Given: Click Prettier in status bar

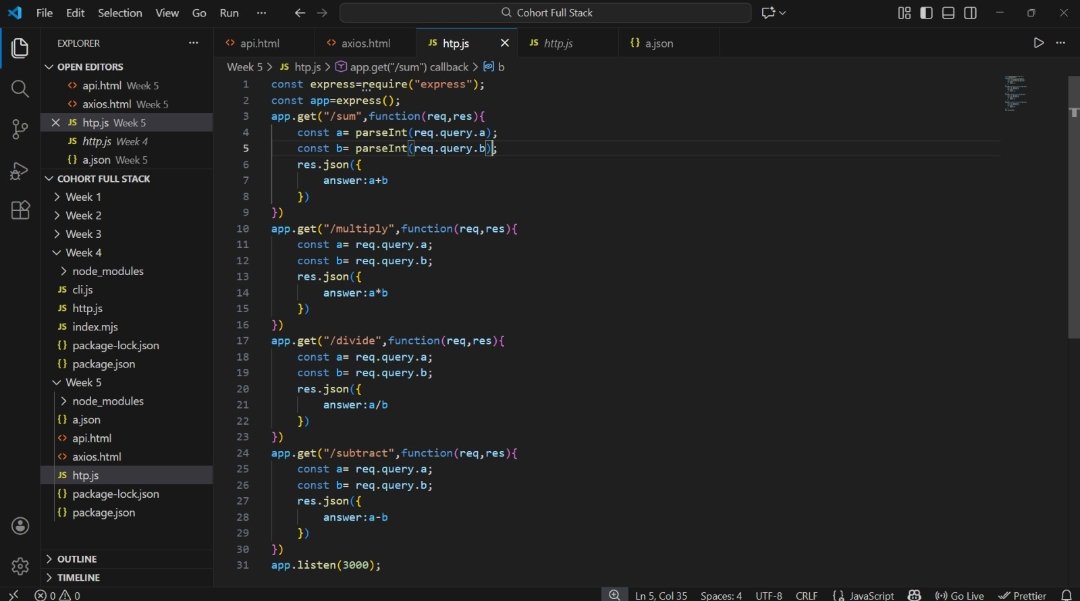Looking at the screenshot, I should click(x=1022, y=595).
